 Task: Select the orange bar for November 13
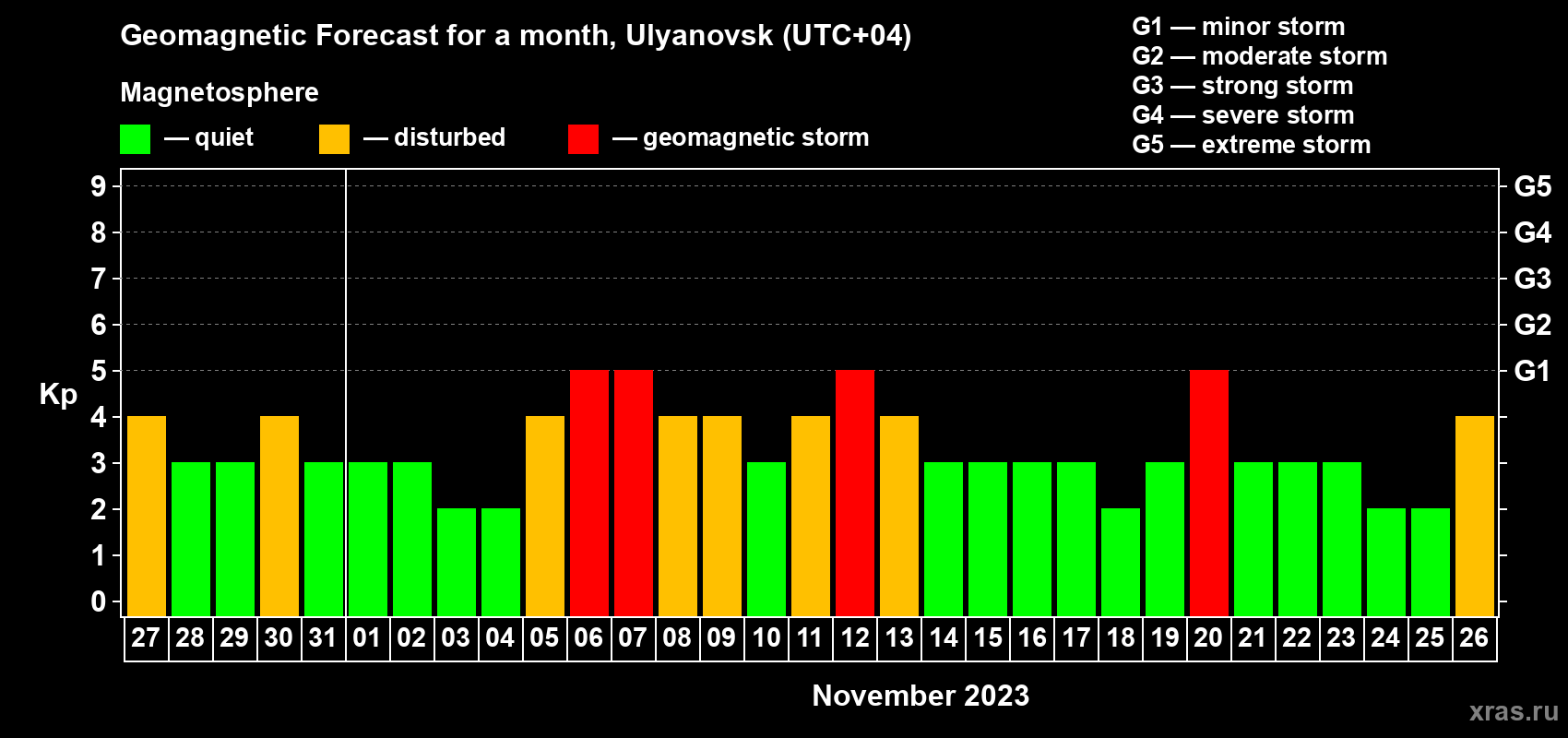click(x=899, y=517)
